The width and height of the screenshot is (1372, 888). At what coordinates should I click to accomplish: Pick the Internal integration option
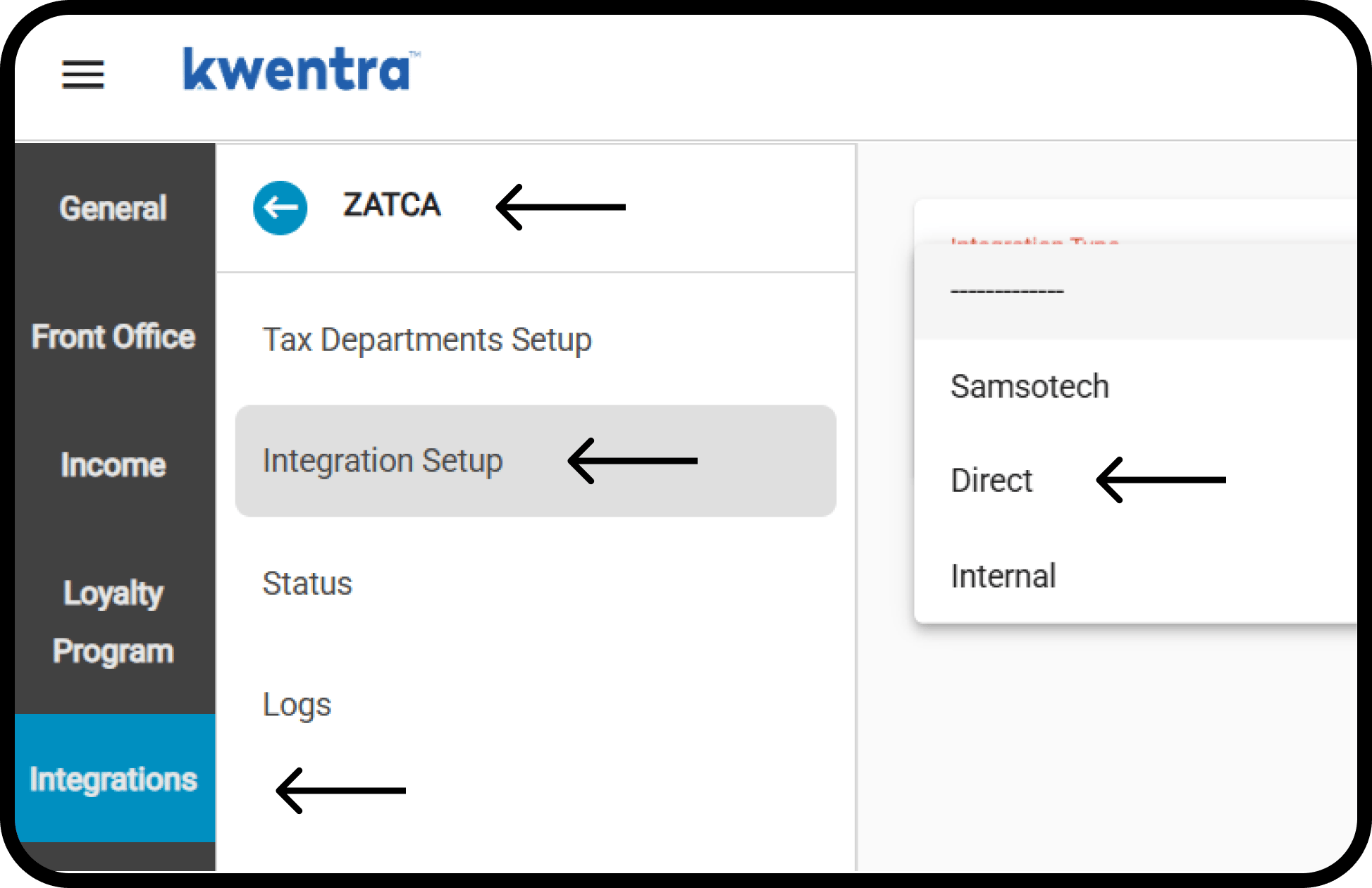pyautogui.click(x=1135, y=576)
